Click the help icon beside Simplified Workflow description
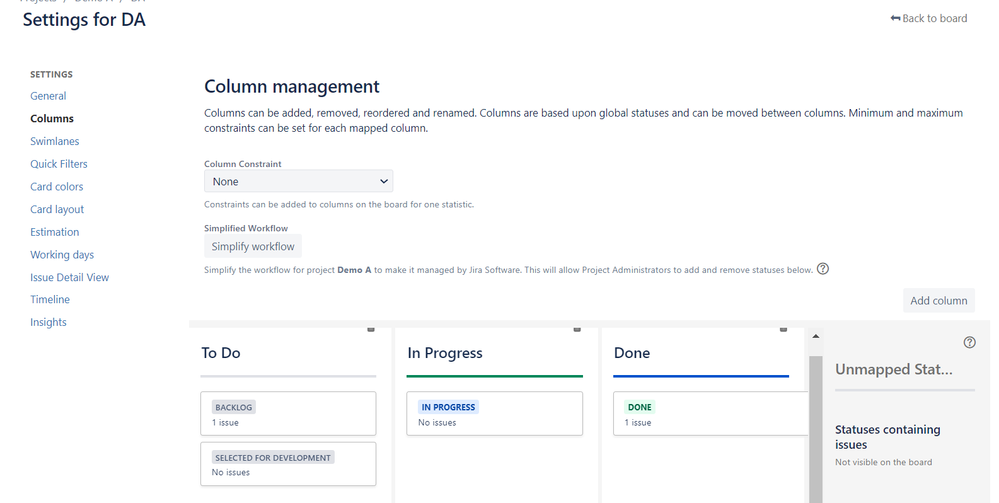The width and height of the screenshot is (999, 503). tap(823, 269)
